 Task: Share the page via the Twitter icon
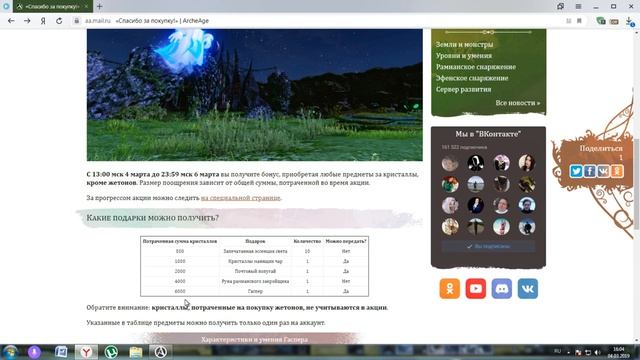point(576,171)
